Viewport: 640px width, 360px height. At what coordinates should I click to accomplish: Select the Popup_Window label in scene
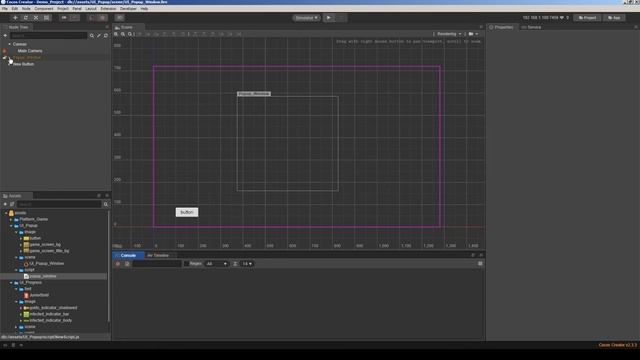(253, 94)
